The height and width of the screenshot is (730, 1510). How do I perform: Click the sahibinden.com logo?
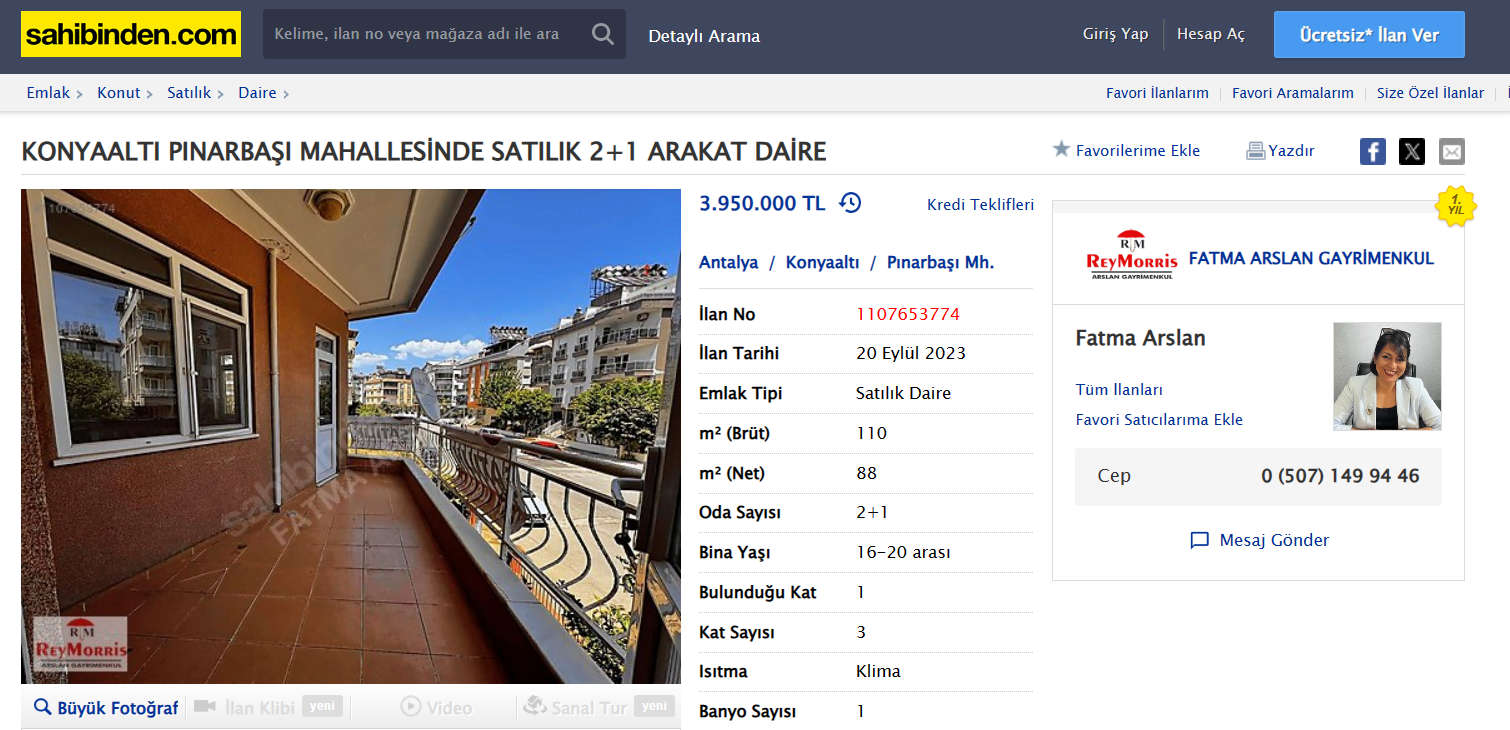pyautogui.click(x=131, y=34)
